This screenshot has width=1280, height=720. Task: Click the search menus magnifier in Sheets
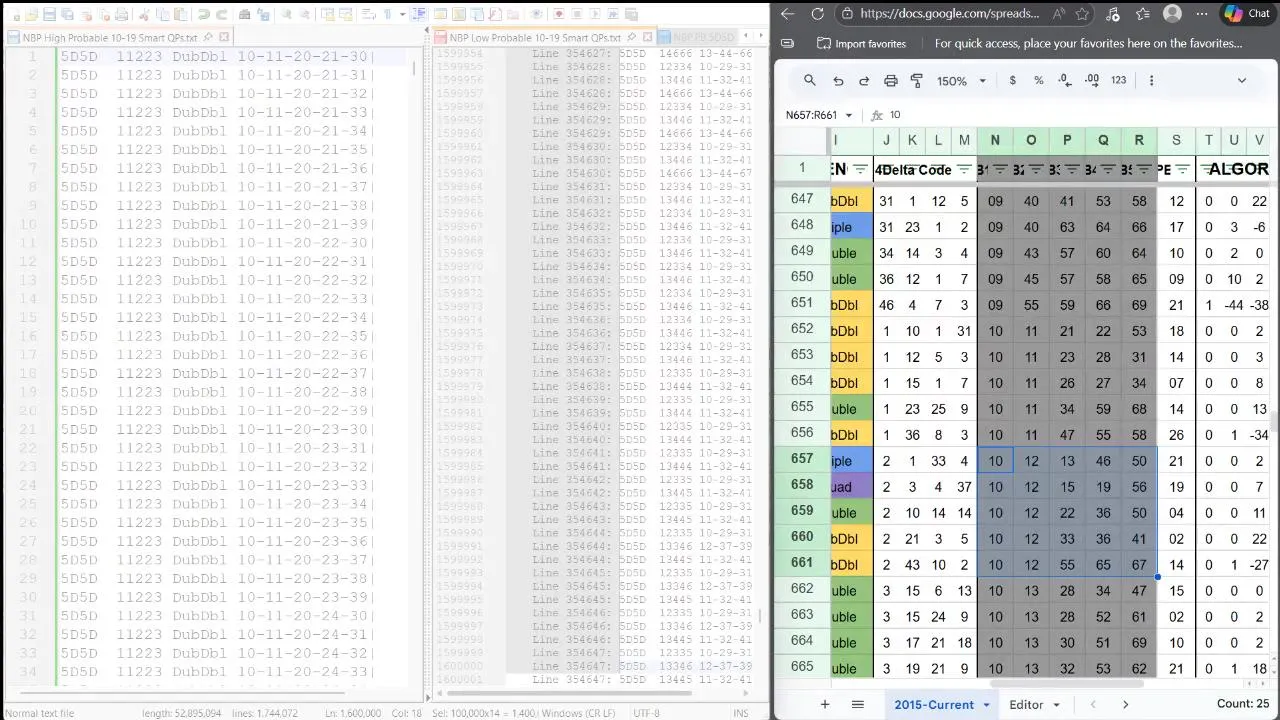click(x=810, y=80)
